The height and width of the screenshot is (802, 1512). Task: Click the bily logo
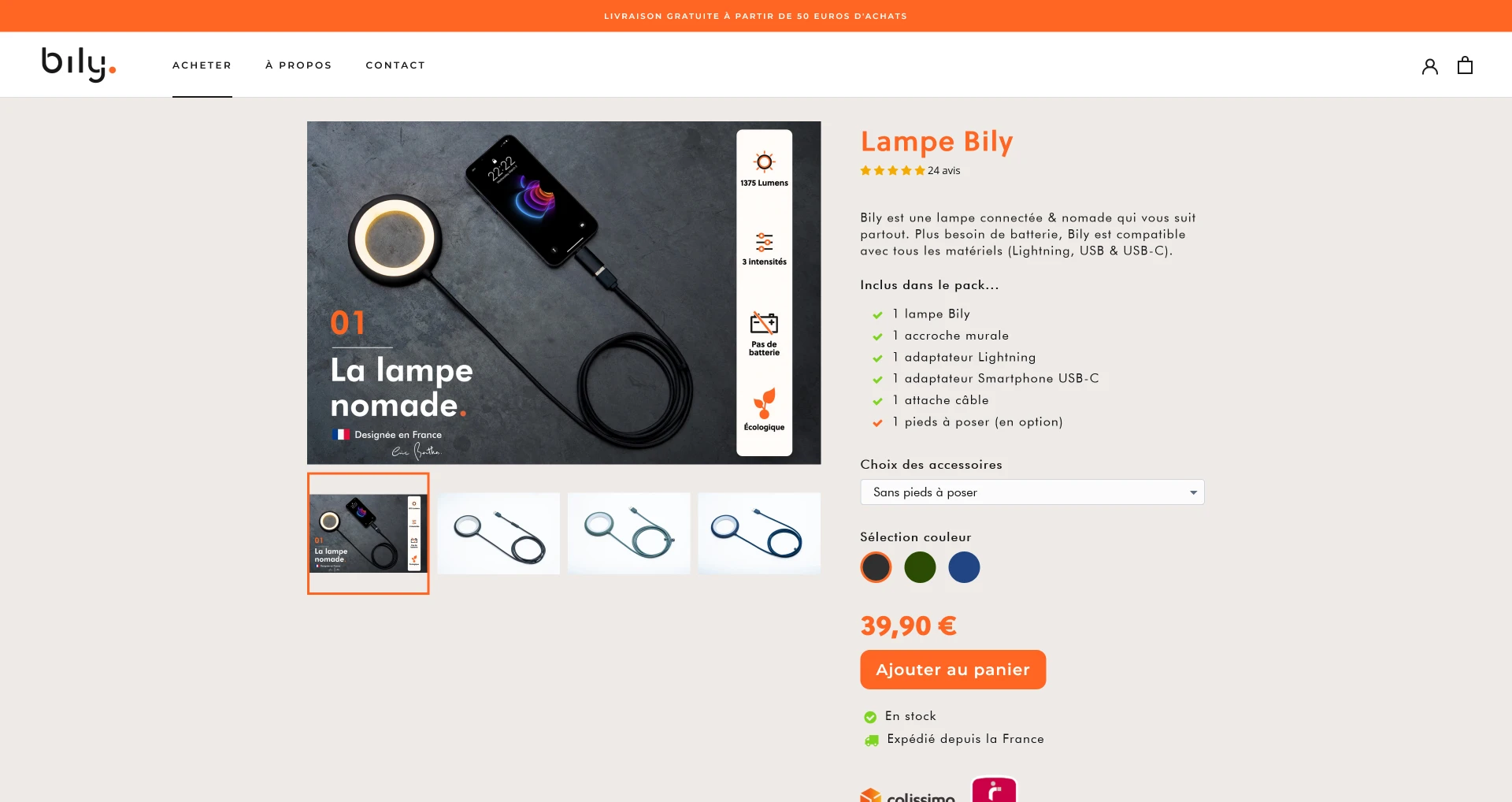pyautogui.click(x=79, y=65)
